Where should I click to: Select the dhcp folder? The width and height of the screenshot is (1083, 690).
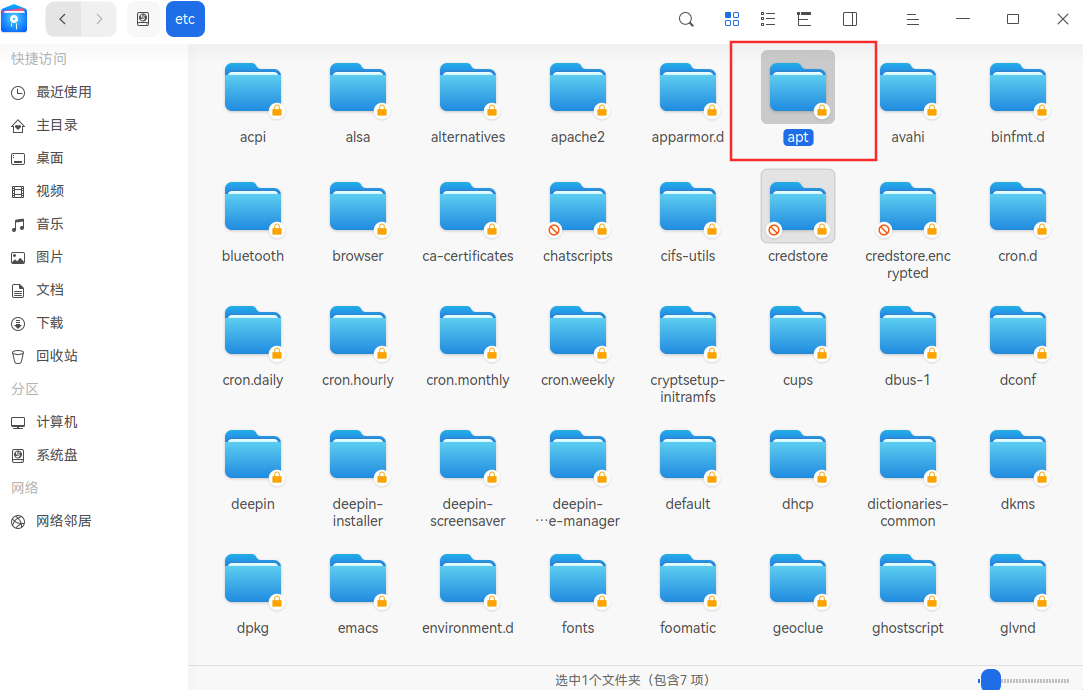point(798,471)
